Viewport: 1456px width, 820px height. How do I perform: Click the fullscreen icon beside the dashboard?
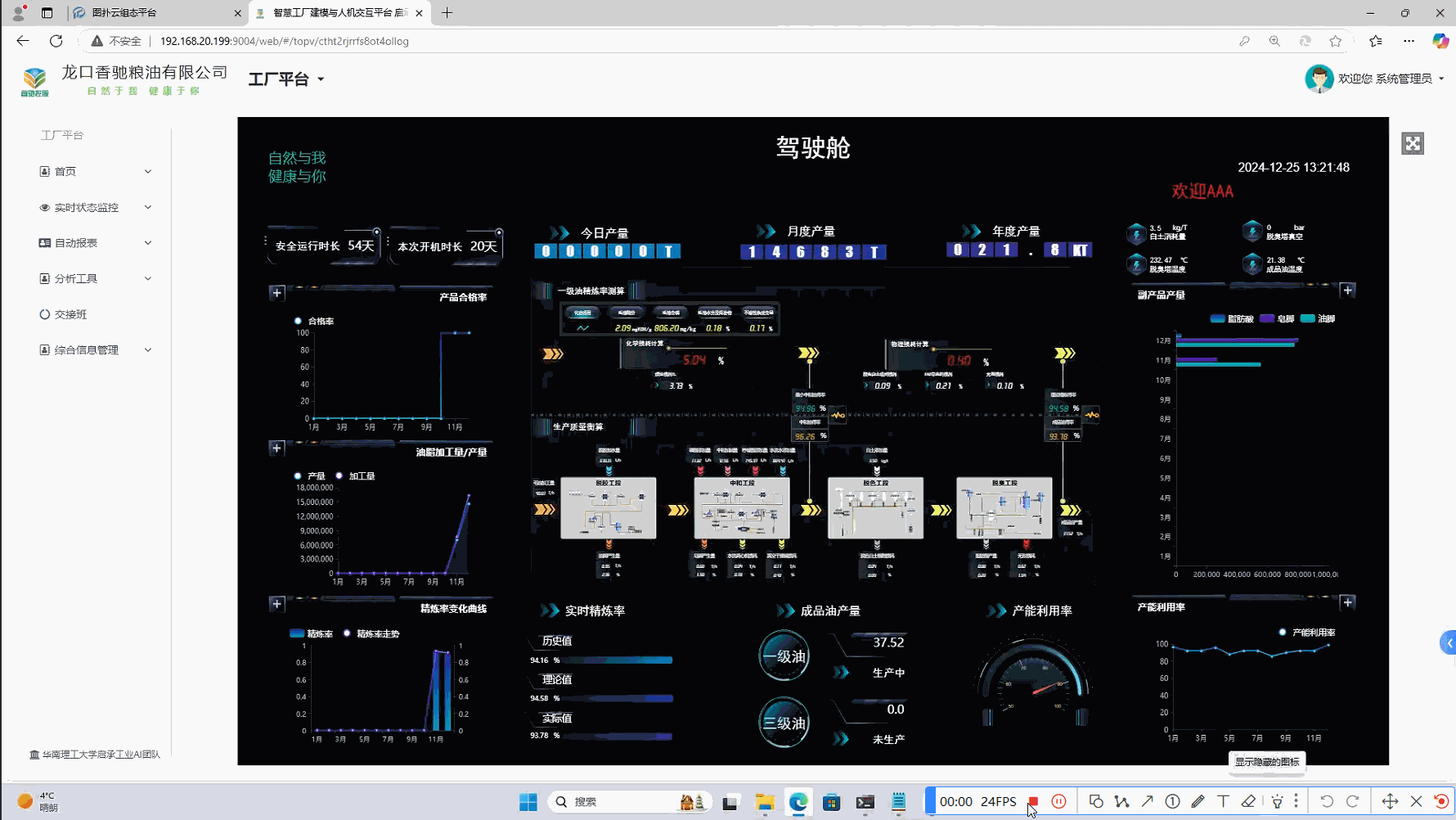pyautogui.click(x=1413, y=144)
